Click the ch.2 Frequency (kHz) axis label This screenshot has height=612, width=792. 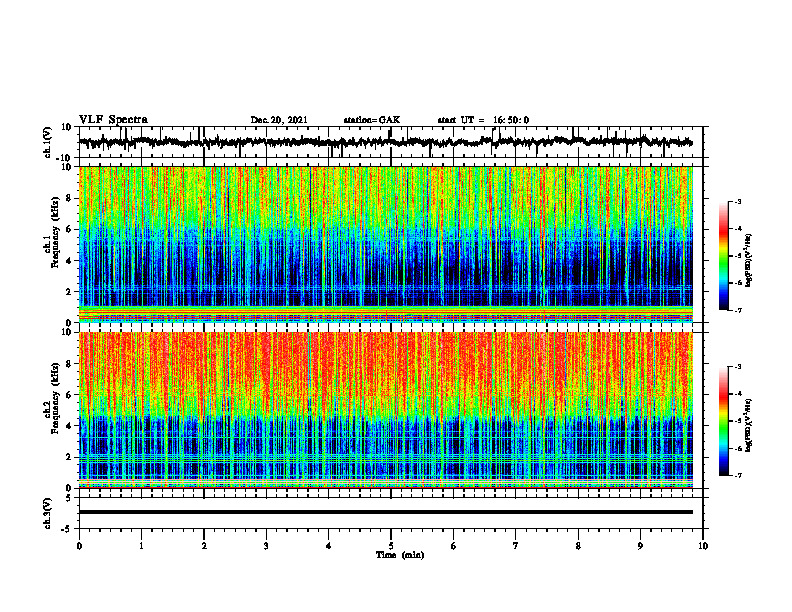53,399
